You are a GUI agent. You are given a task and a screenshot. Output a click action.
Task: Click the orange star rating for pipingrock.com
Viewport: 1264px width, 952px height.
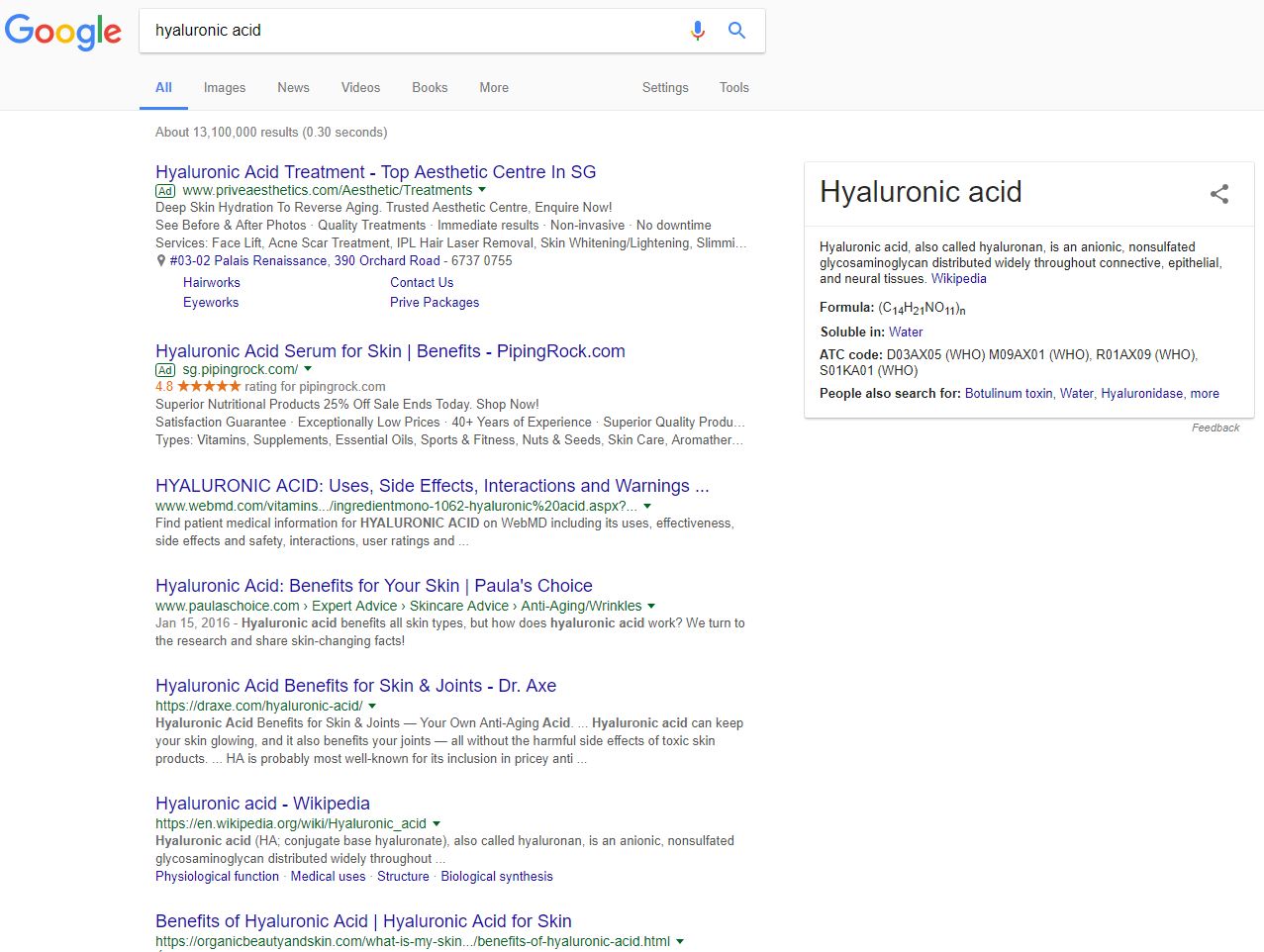(208, 387)
